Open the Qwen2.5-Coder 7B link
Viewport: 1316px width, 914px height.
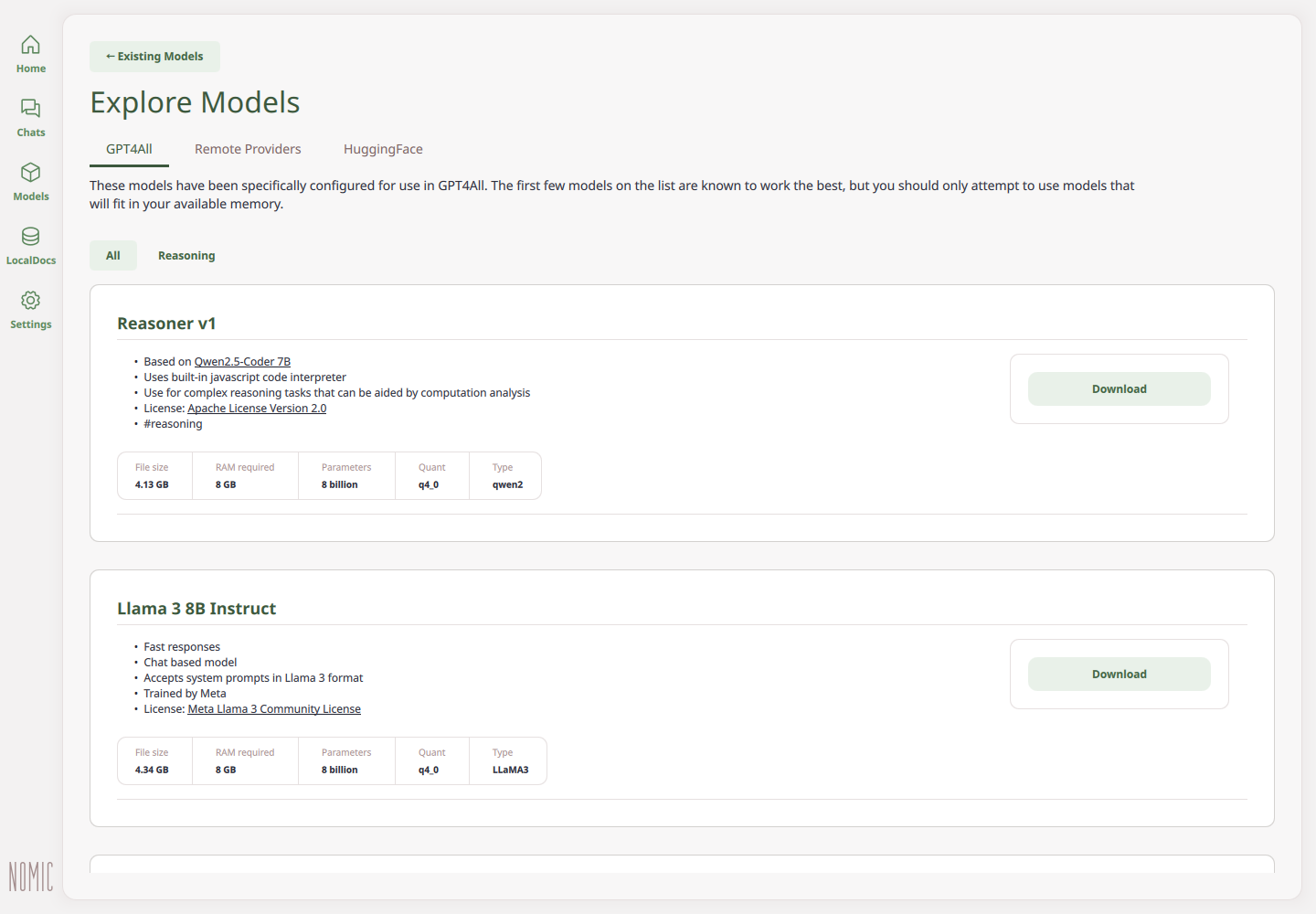pyautogui.click(x=242, y=362)
